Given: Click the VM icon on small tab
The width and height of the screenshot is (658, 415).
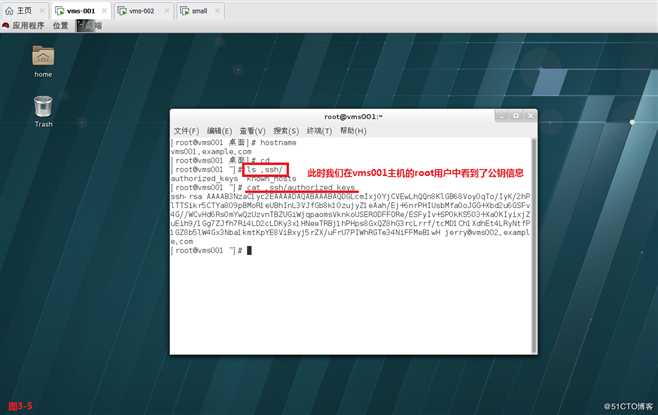Looking at the screenshot, I should click(x=185, y=11).
